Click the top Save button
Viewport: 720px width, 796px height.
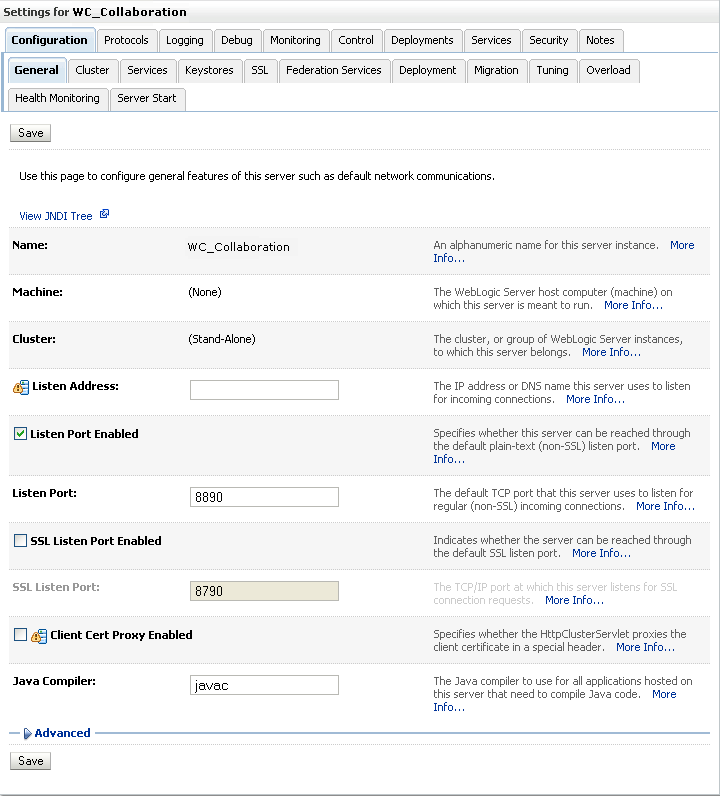pyautogui.click(x=31, y=133)
